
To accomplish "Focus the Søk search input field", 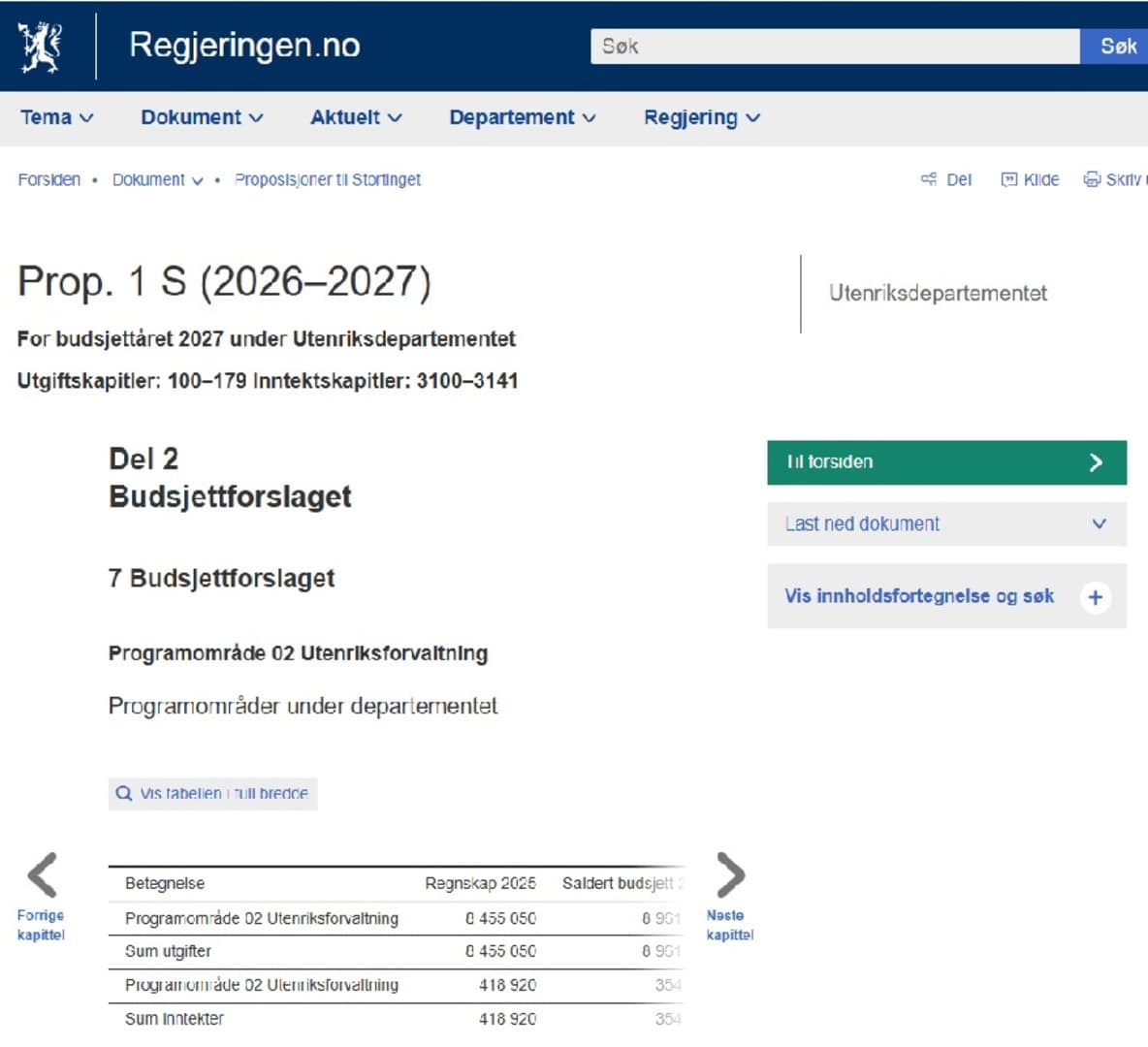I will tap(835, 47).
